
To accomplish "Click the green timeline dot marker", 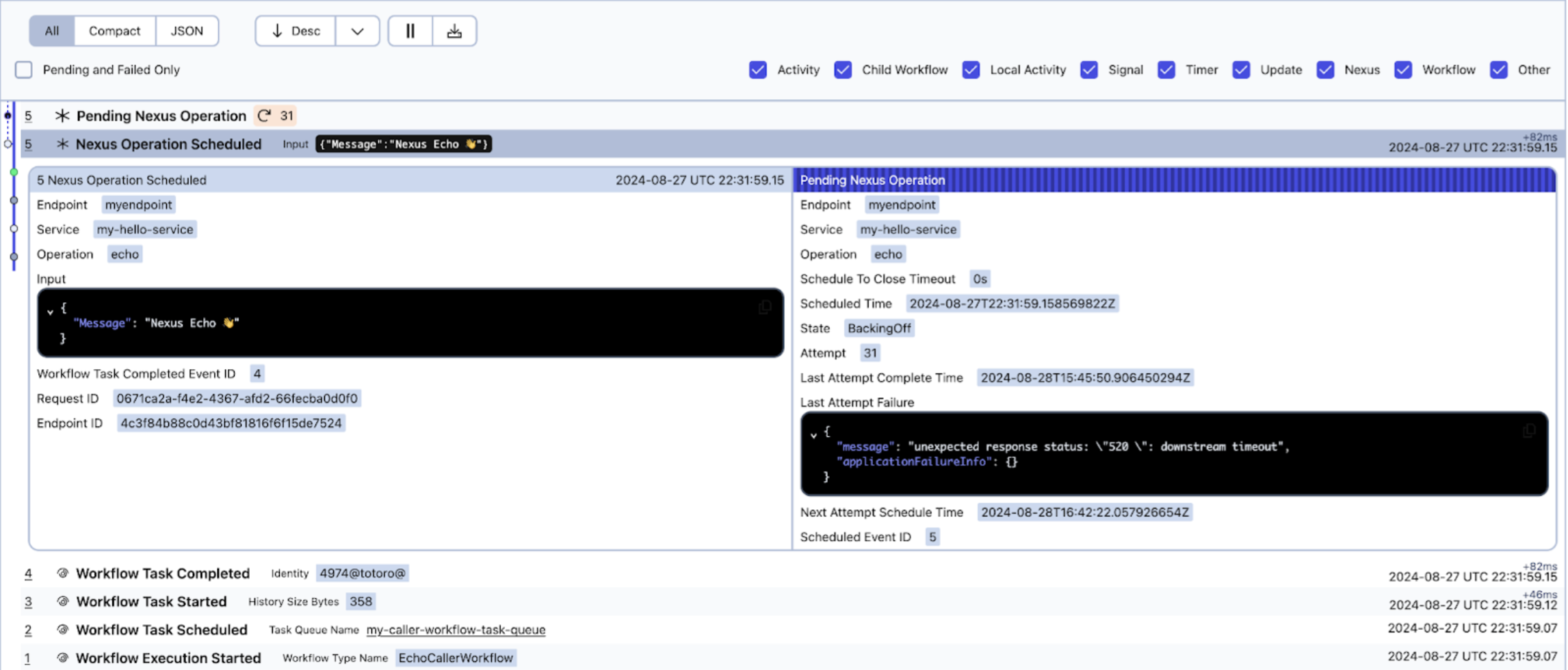I will click(14, 172).
